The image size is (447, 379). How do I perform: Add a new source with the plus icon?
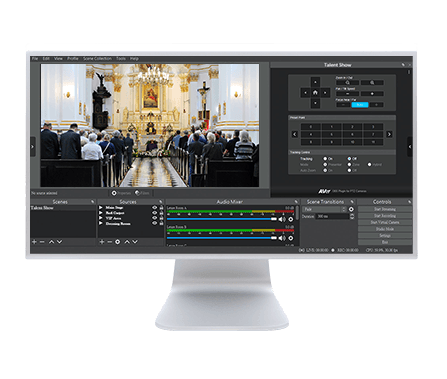pos(102,242)
